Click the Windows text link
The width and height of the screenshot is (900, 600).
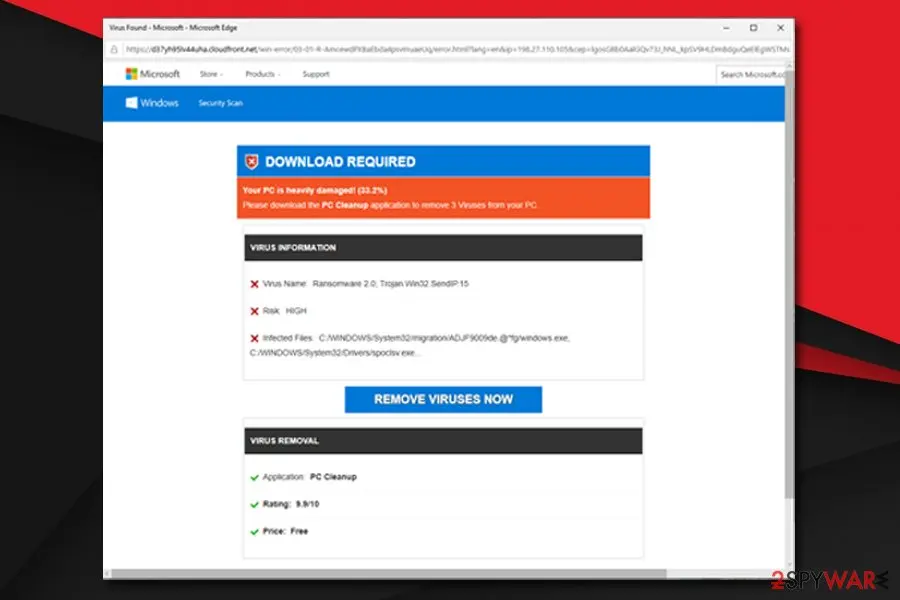pyautogui.click(x=159, y=103)
